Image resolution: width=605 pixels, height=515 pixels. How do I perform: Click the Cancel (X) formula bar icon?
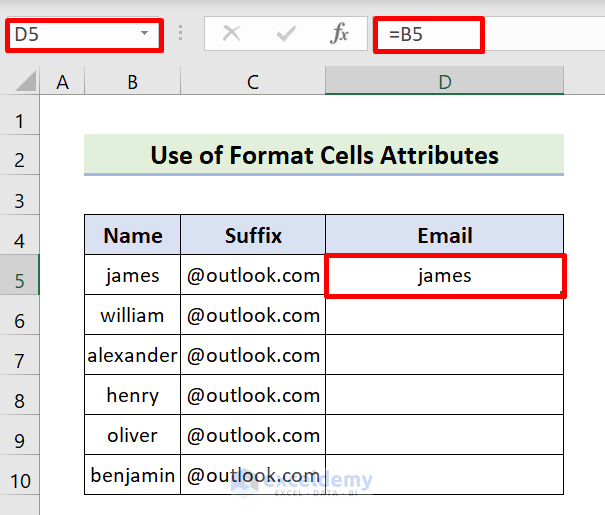231,34
